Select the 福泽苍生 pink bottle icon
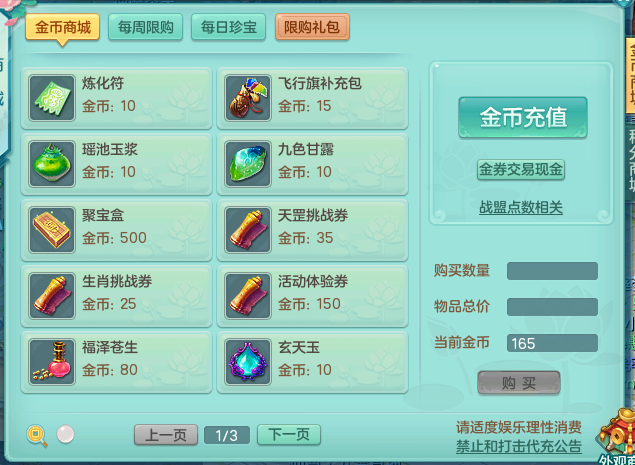 pyautogui.click(x=52, y=362)
